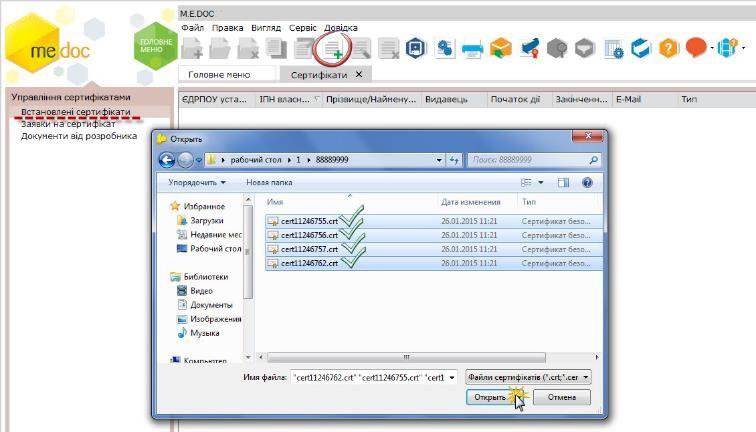Select Заявки на сертифікат in sidebar
The width and height of the screenshot is (756, 432).
[x=68, y=124]
